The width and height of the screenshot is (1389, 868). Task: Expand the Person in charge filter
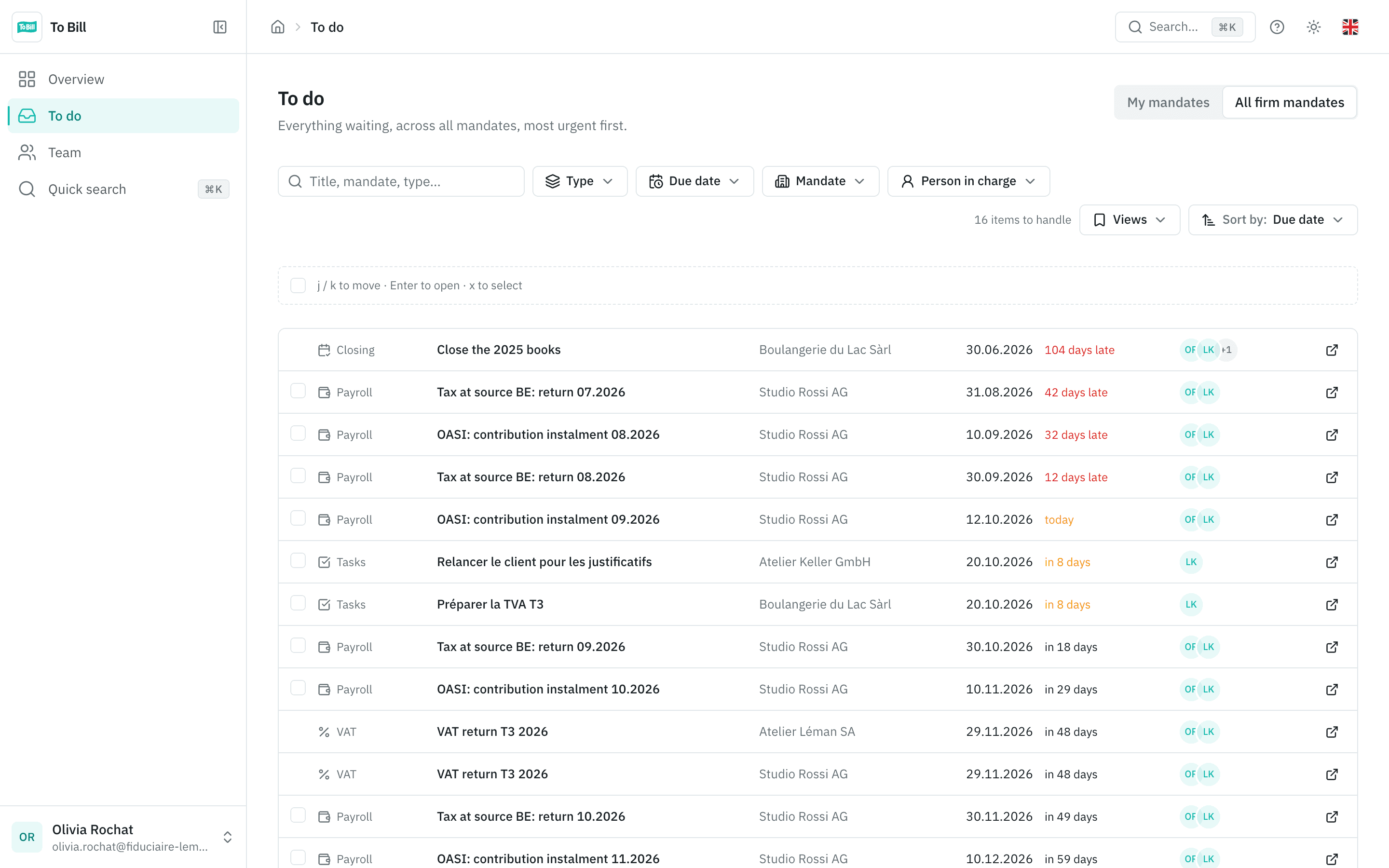click(968, 181)
